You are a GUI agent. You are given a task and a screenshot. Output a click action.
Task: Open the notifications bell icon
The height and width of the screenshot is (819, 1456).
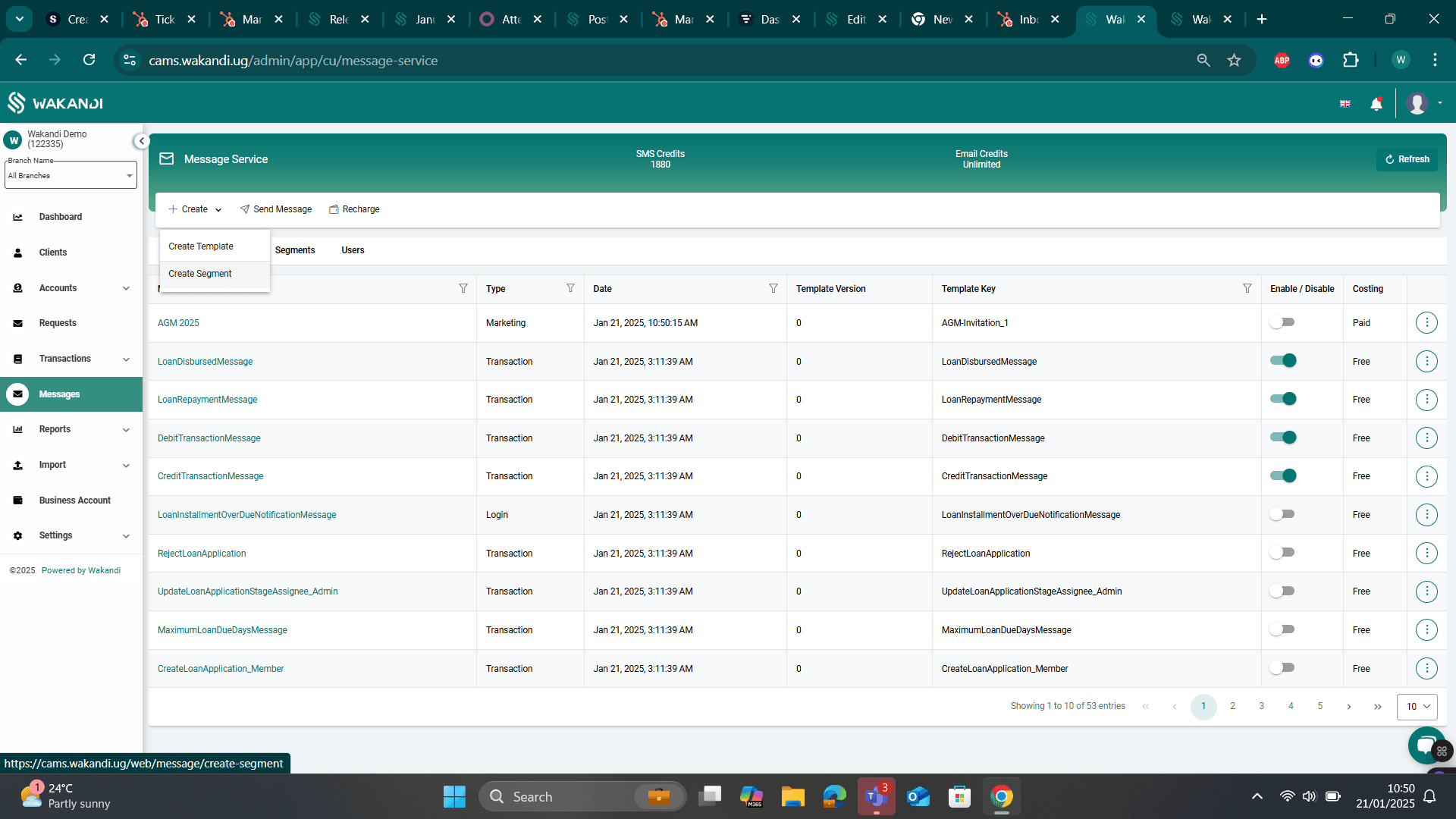pos(1376,104)
